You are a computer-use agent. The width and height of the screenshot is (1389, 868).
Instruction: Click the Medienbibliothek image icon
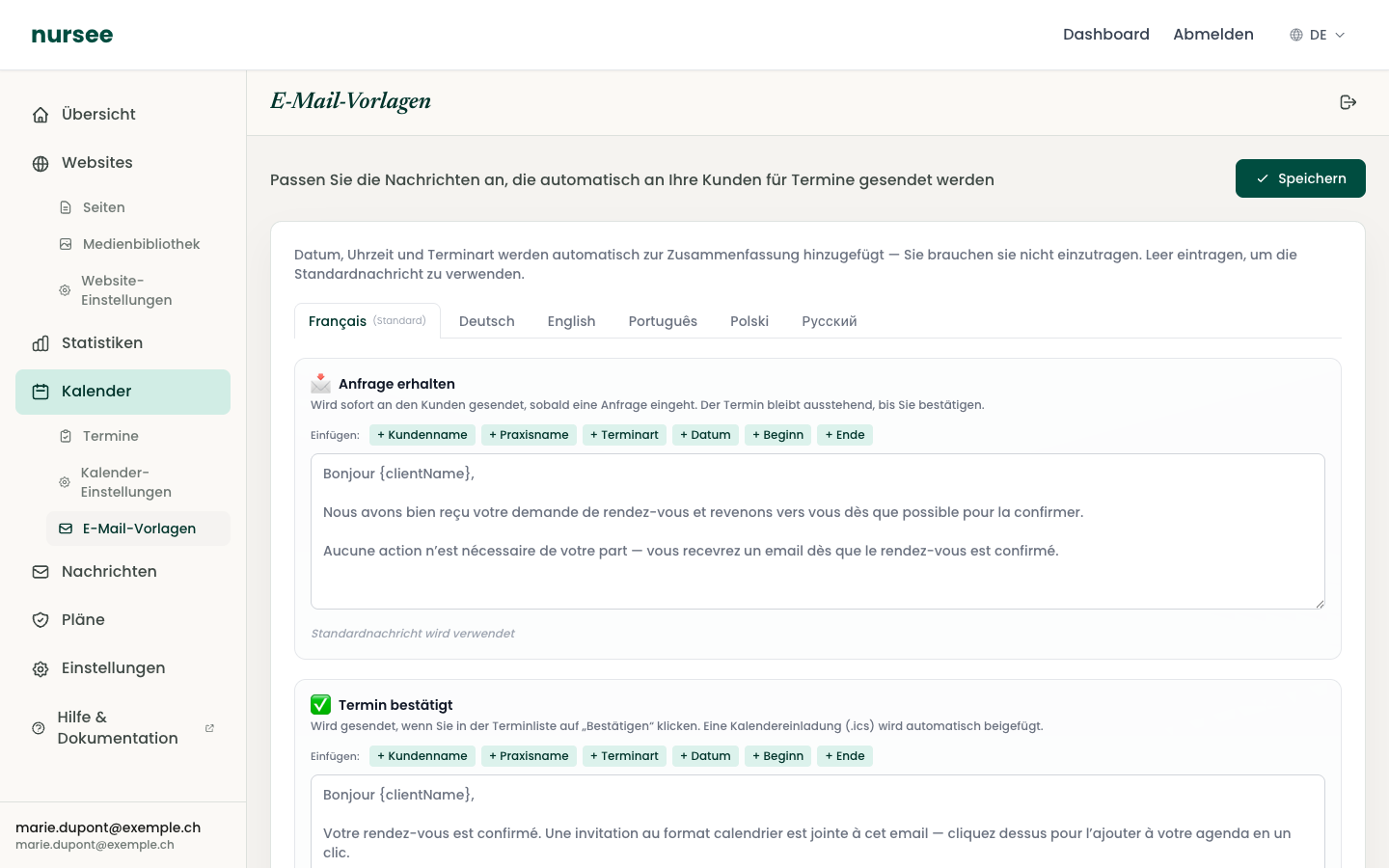(66, 244)
